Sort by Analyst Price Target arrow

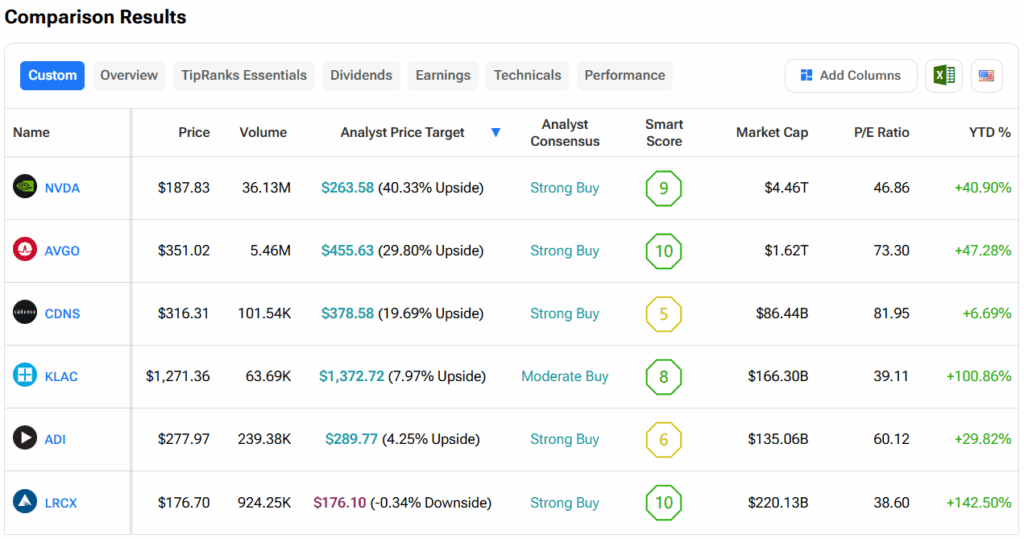pyautogui.click(x=496, y=133)
